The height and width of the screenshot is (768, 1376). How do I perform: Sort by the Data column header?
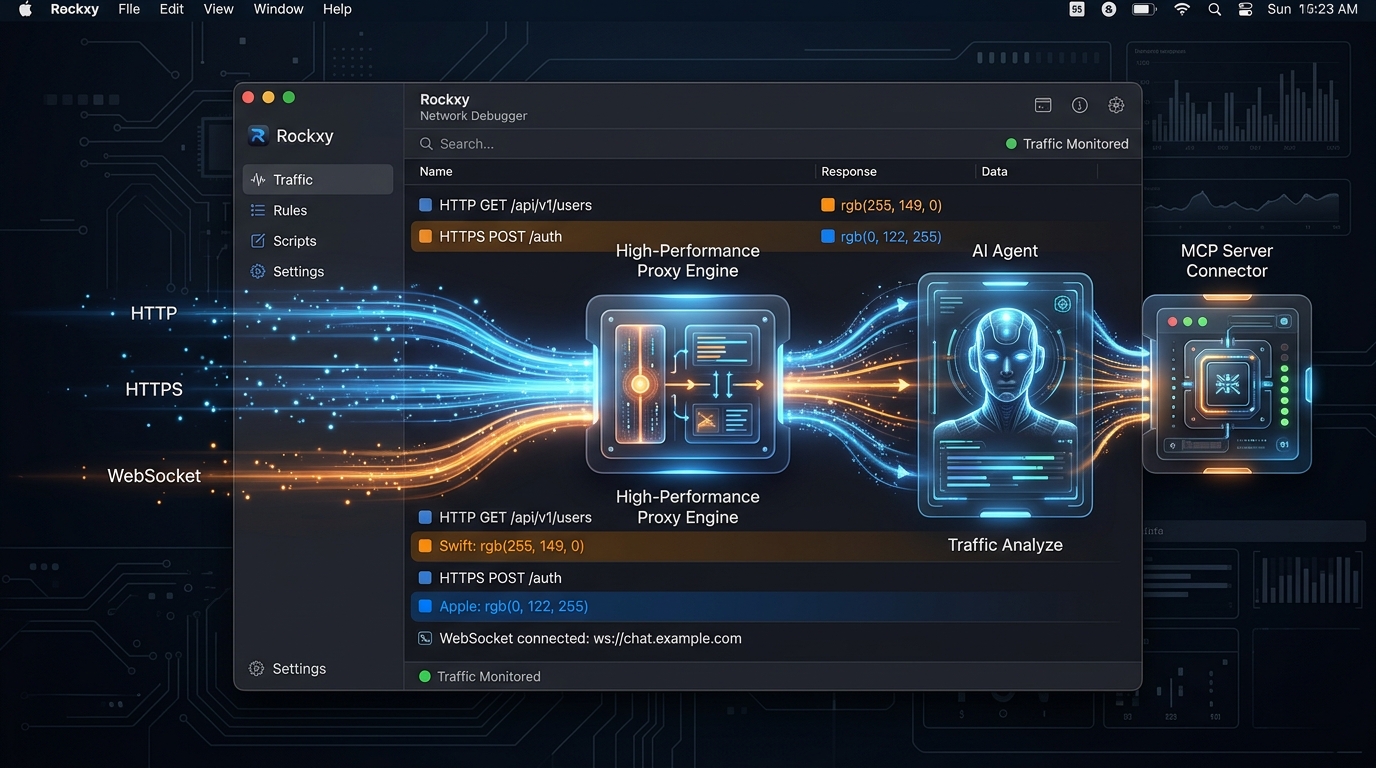click(x=994, y=172)
